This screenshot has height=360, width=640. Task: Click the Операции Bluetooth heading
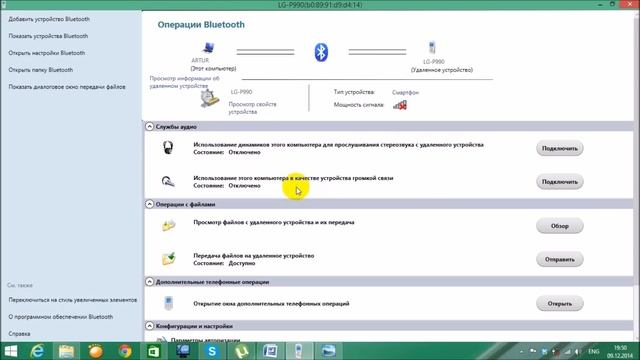(x=201, y=25)
